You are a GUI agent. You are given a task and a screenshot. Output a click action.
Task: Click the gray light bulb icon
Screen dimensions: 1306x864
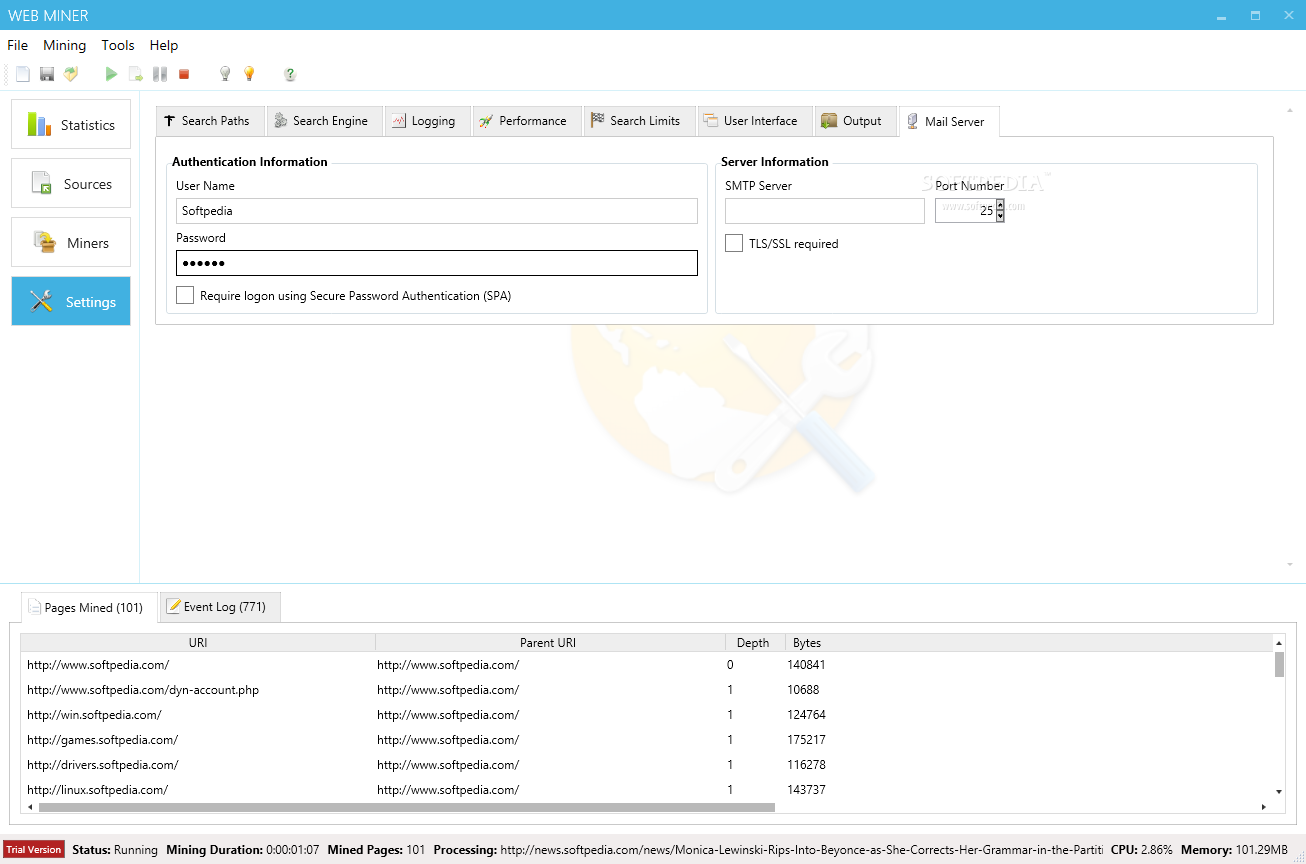tap(225, 74)
